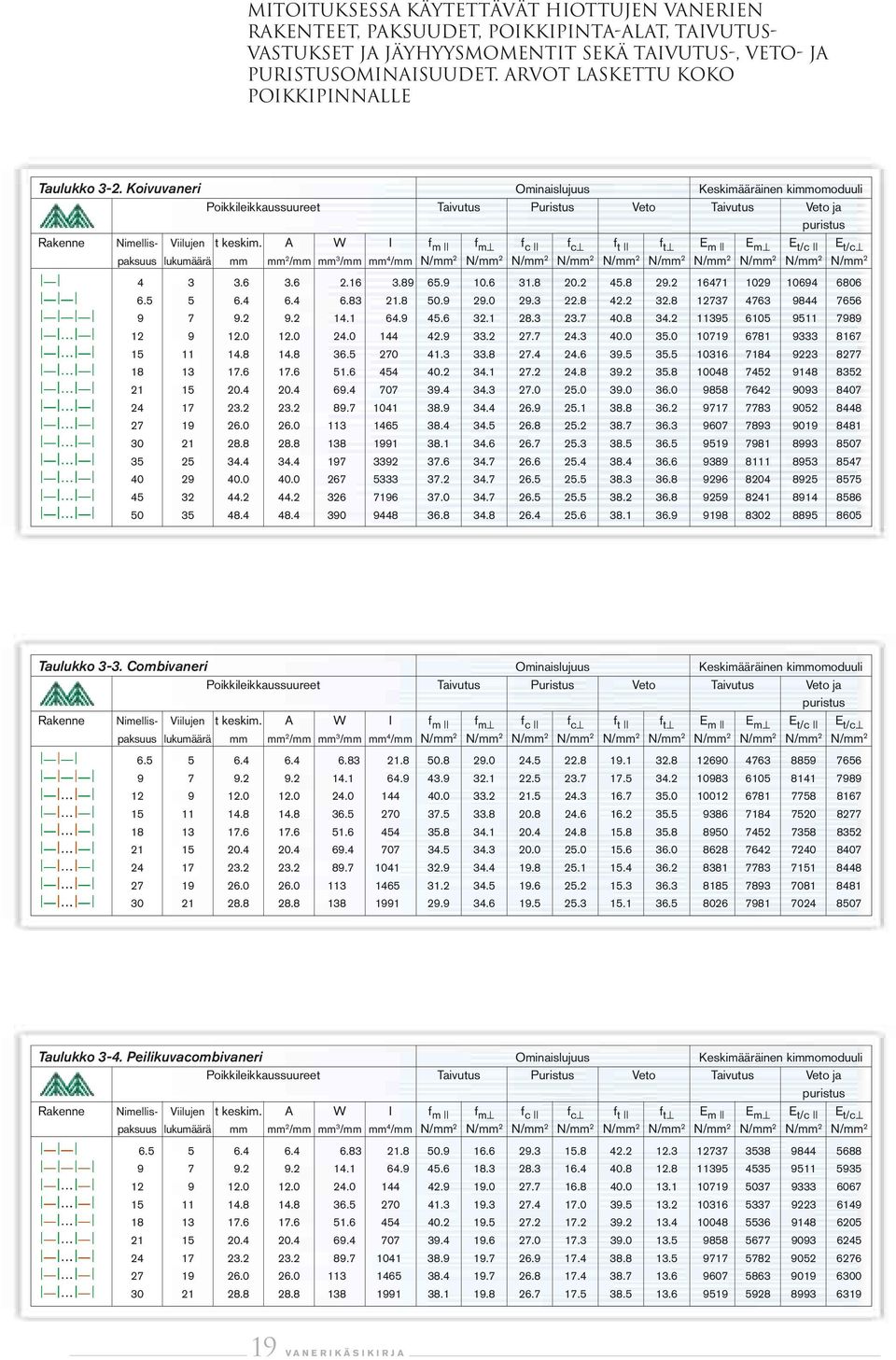The width and height of the screenshot is (896, 1360).
Task: Click the value 5928 in the Peilikuvacombivaneri table
Action: [757, 1294]
